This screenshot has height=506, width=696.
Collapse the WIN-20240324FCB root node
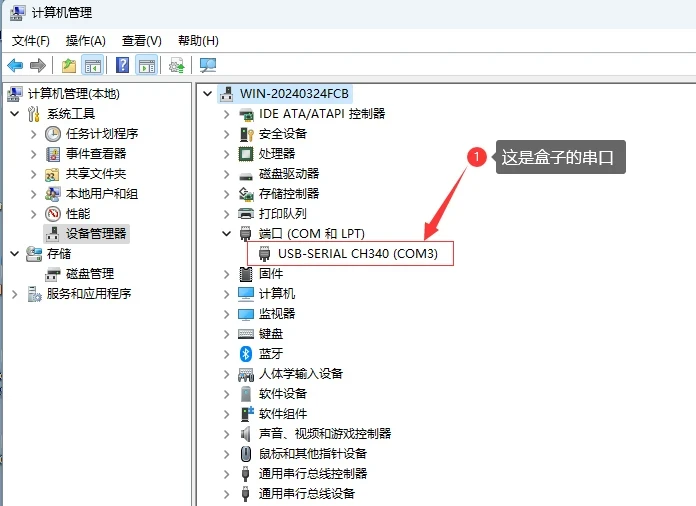point(207,94)
